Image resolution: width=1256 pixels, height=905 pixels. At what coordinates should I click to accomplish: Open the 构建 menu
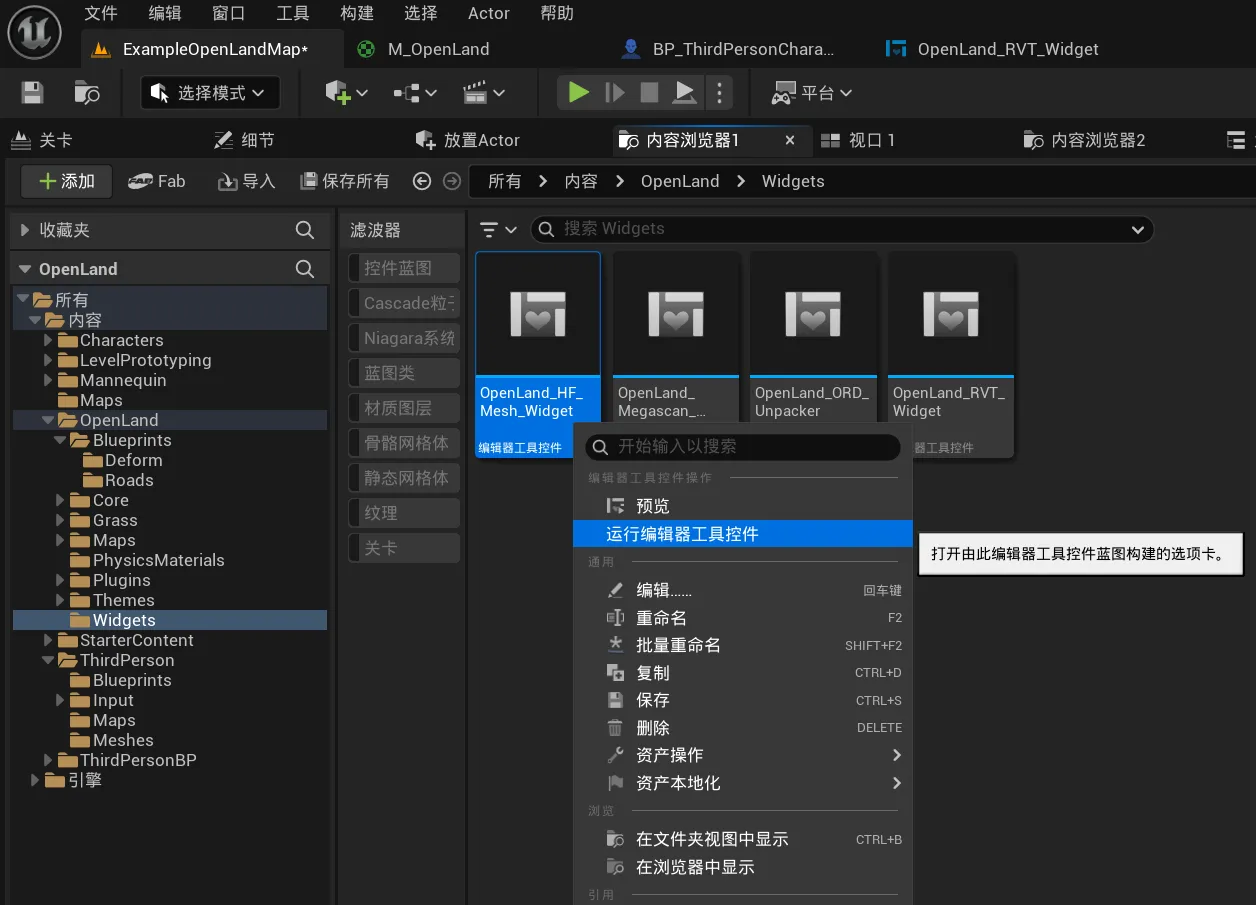(357, 13)
